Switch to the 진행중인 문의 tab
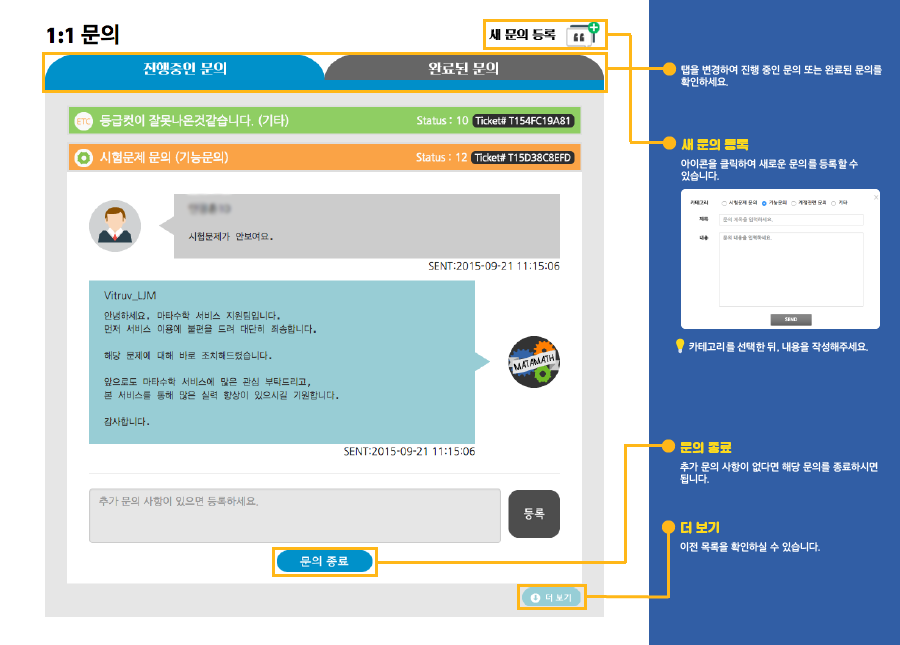900x645 pixels. (x=185, y=69)
